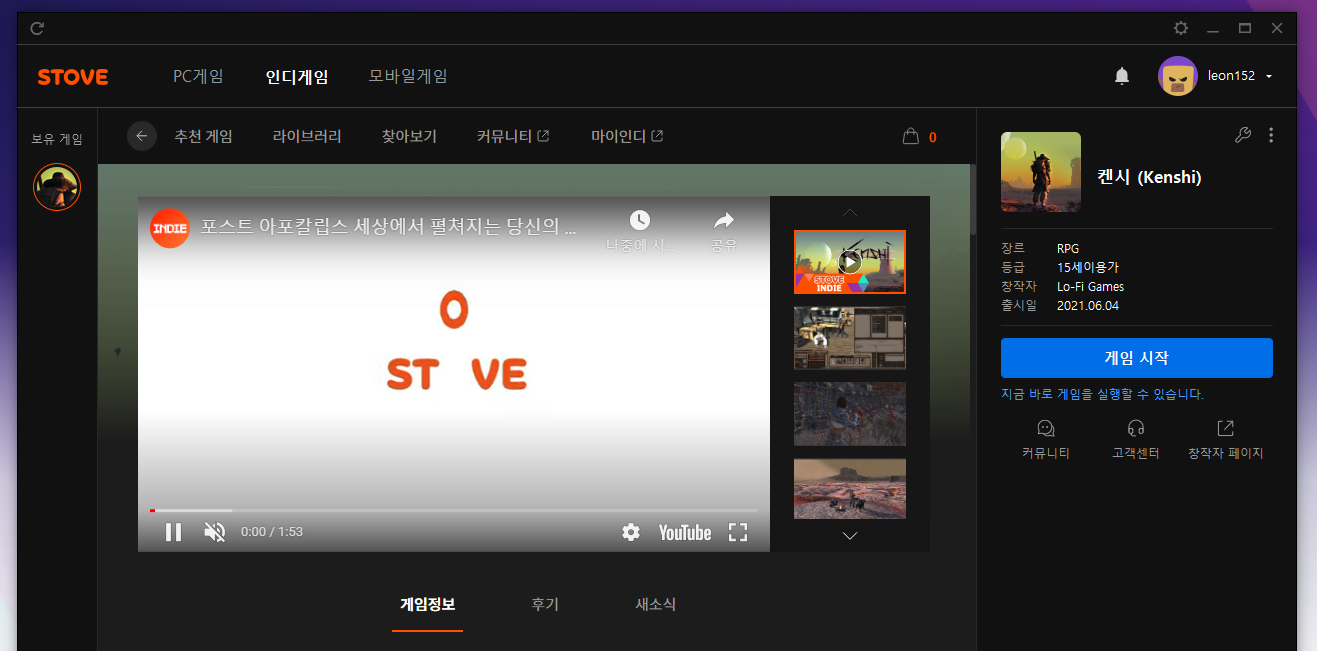
Task: Click the RPG genre value
Action: 1068,248
